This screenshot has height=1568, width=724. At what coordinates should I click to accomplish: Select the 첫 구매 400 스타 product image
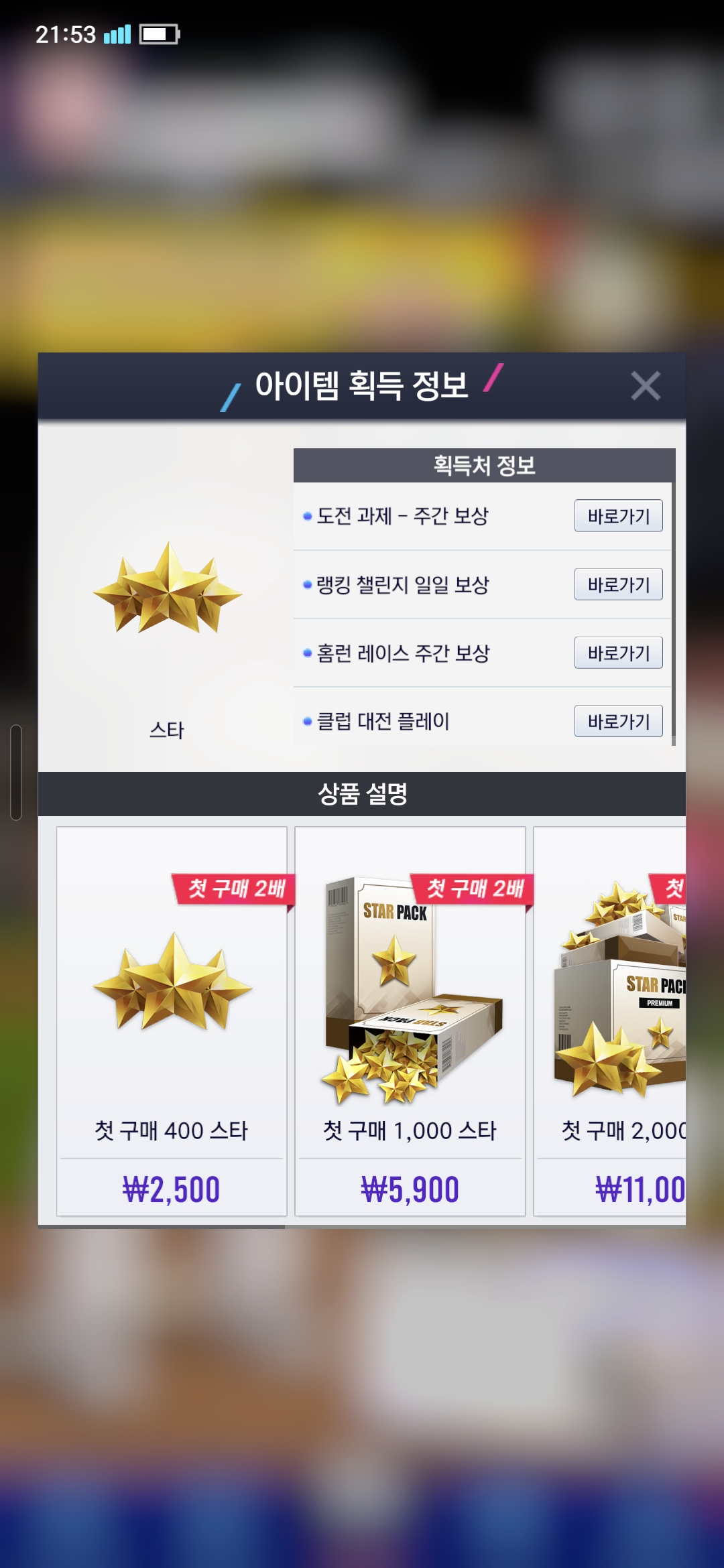[x=173, y=982]
